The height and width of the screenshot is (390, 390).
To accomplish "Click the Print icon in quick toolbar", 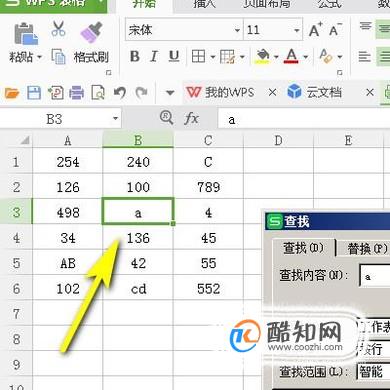I will point(76,93).
